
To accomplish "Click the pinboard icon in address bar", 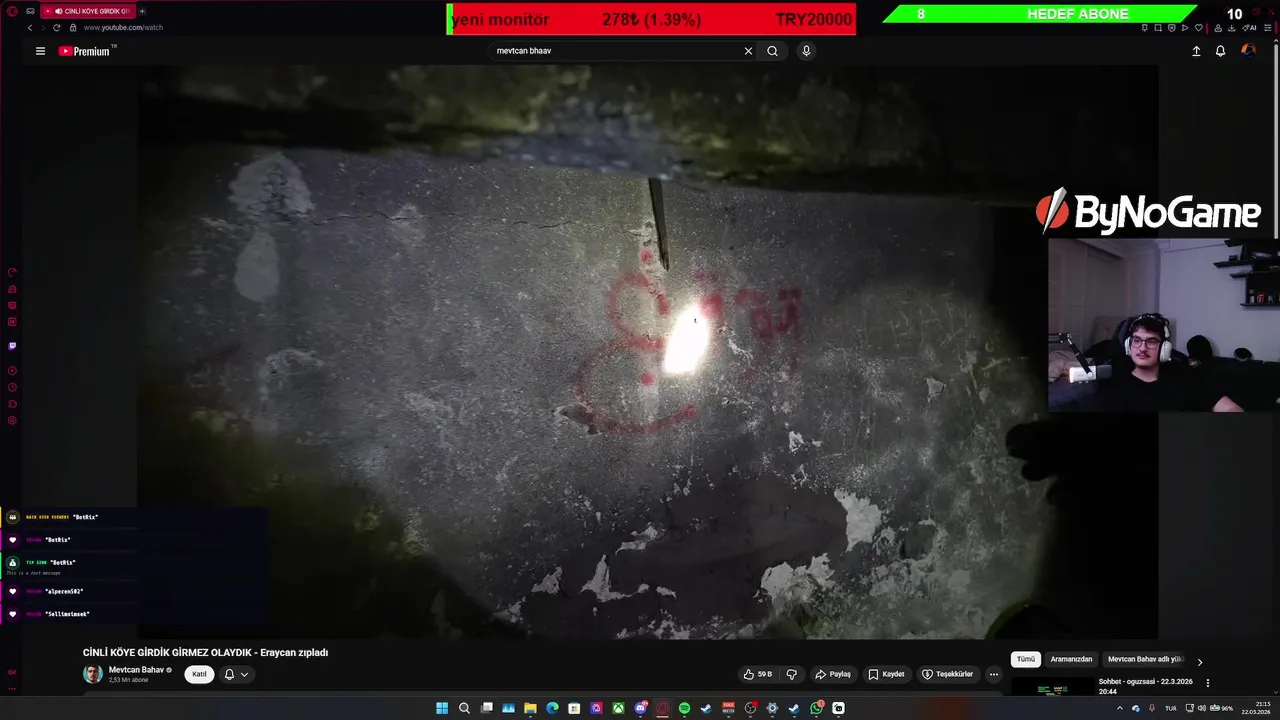I will point(1145,28).
